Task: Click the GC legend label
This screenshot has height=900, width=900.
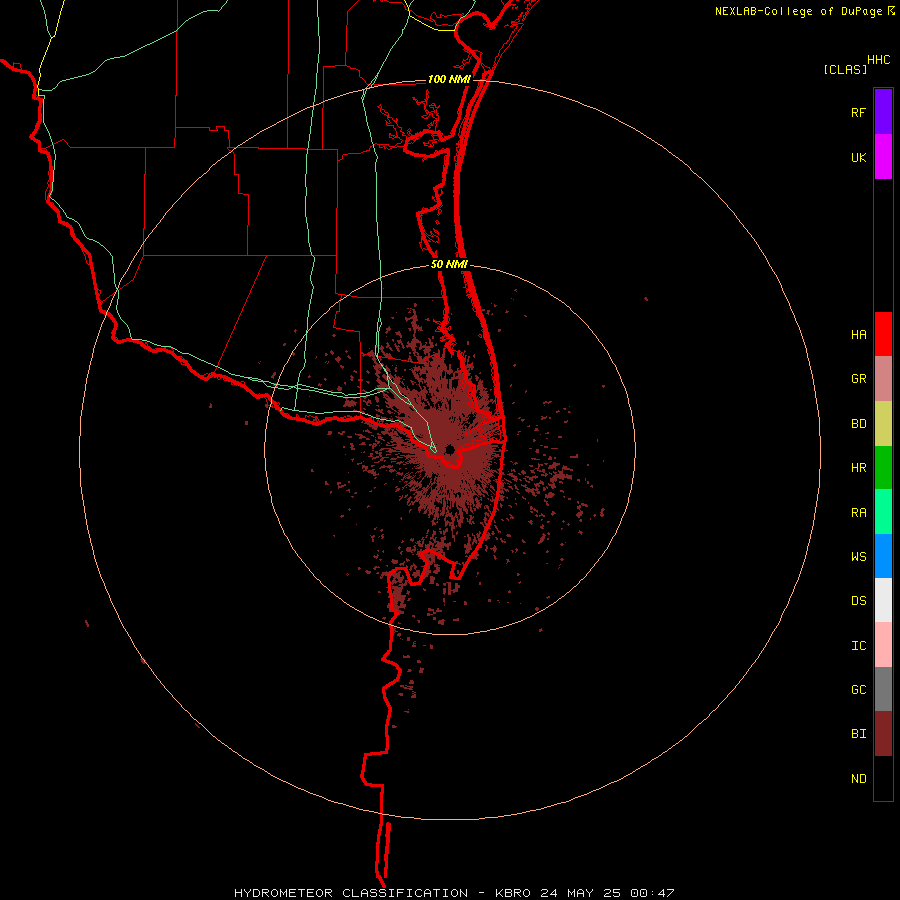Action: (x=858, y=690)
